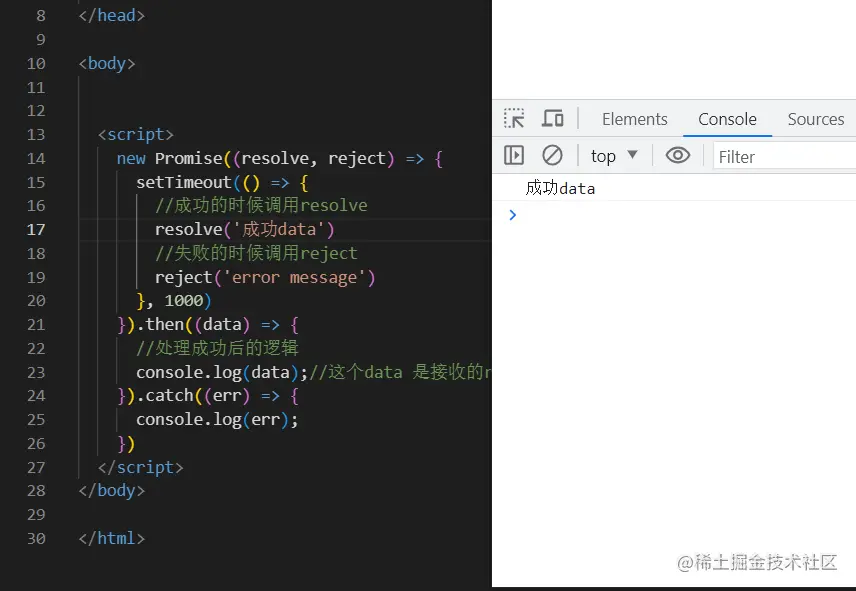Click the 1000 timeout value

184,301
